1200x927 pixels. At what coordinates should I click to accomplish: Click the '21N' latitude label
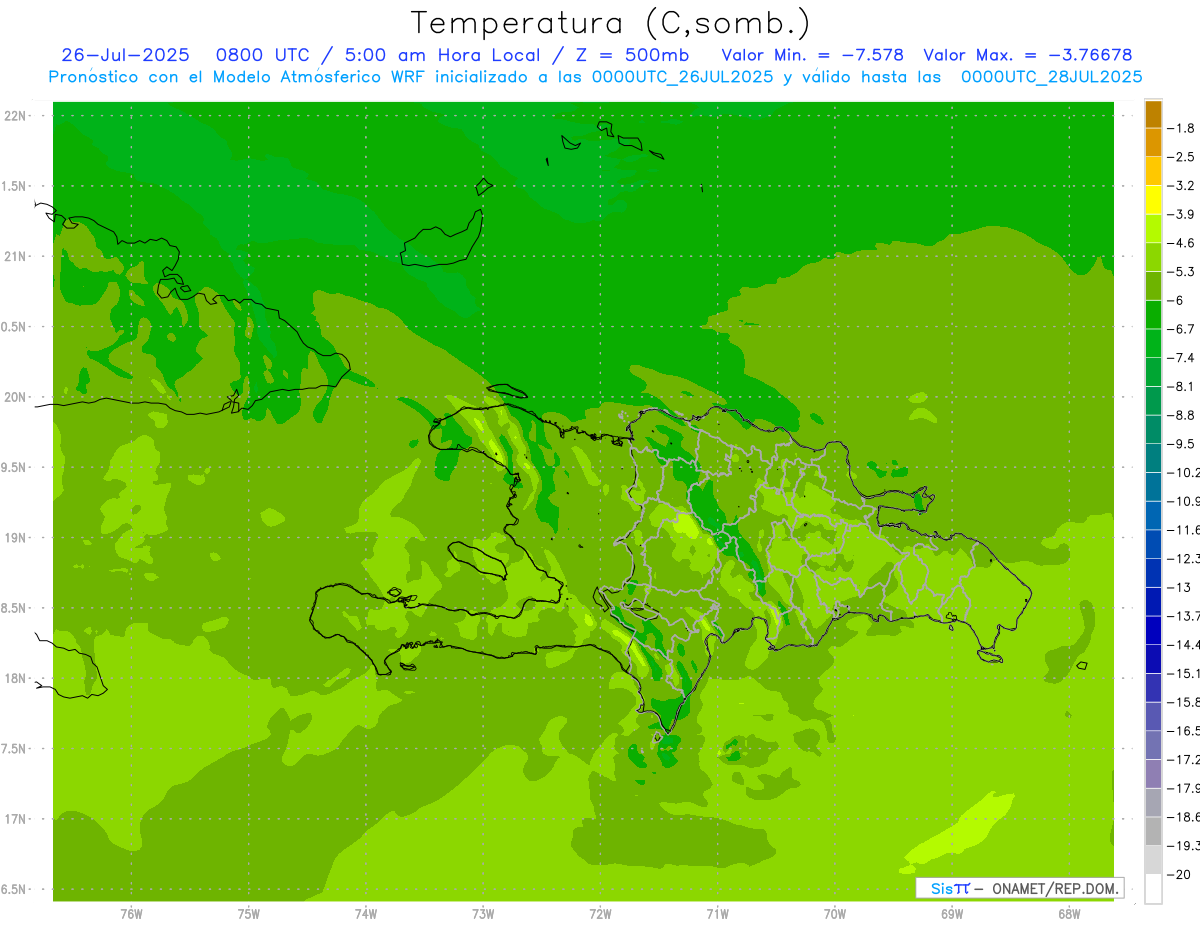tap(14, 257)
